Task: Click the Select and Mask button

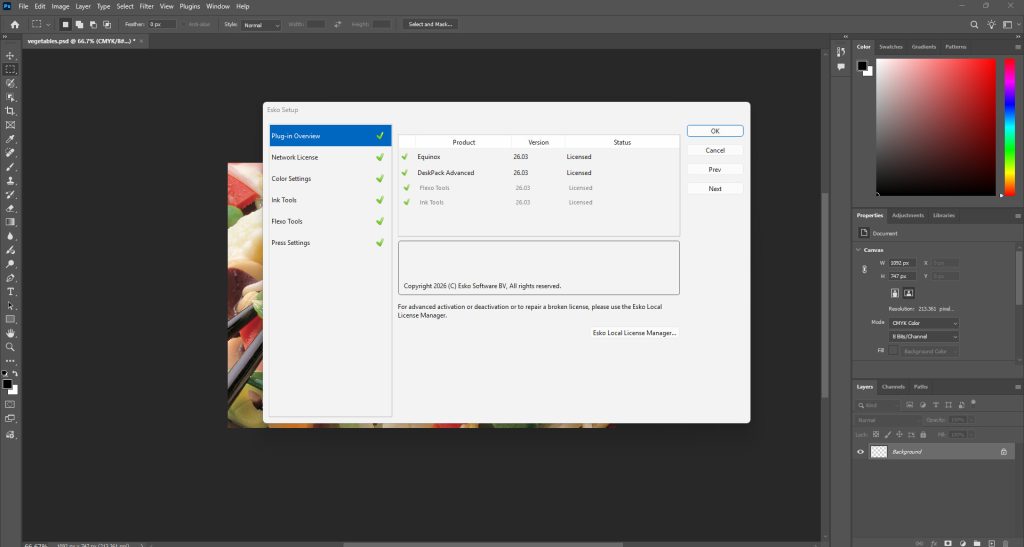Action: [430, 24]
